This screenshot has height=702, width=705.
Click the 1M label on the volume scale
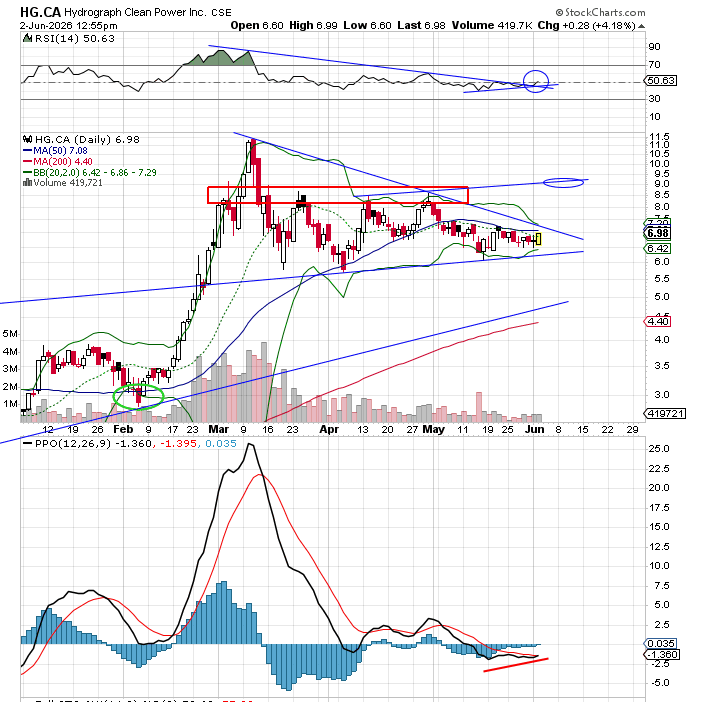10,403
